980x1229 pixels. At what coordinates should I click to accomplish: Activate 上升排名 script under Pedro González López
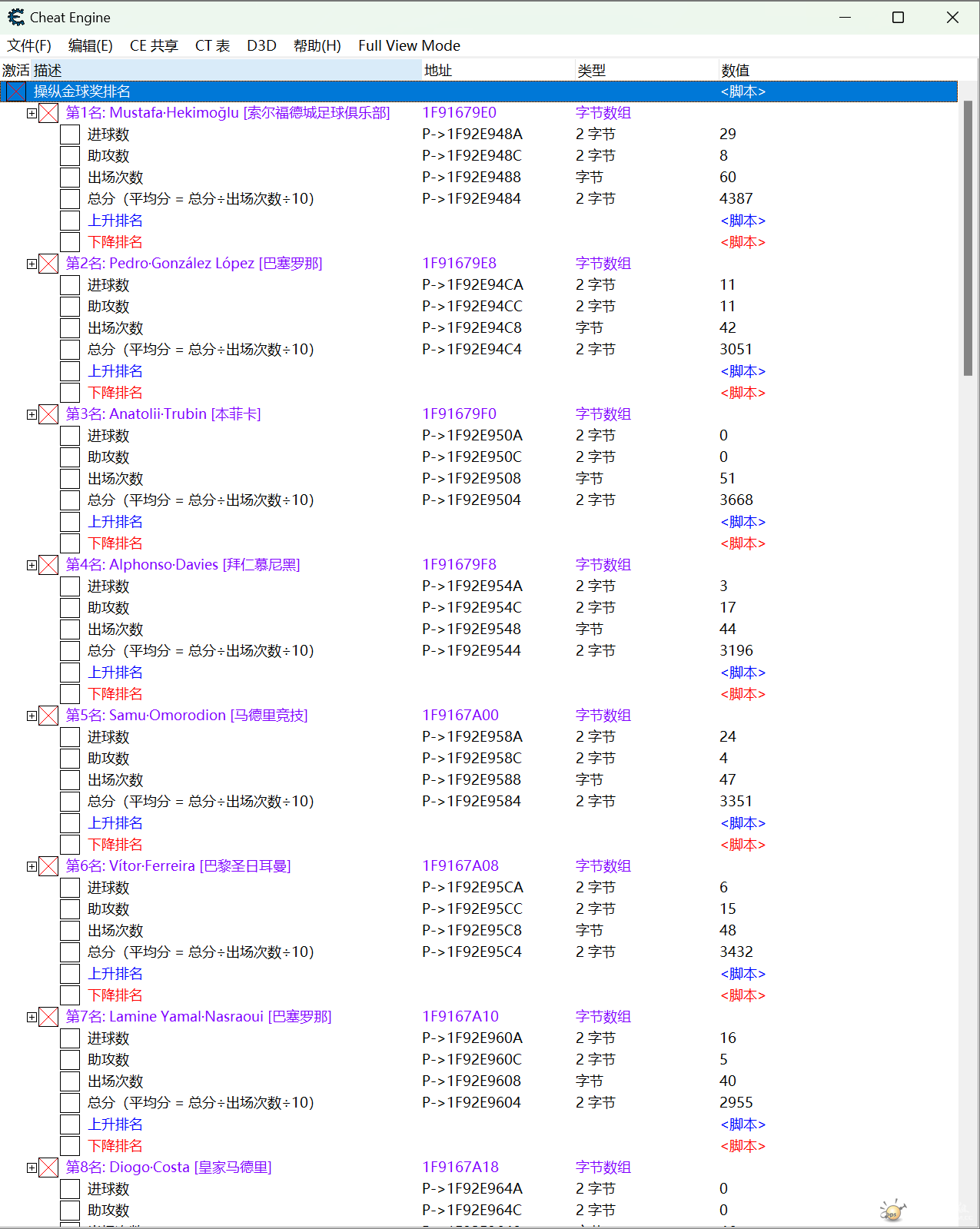[x=70, y=371]
